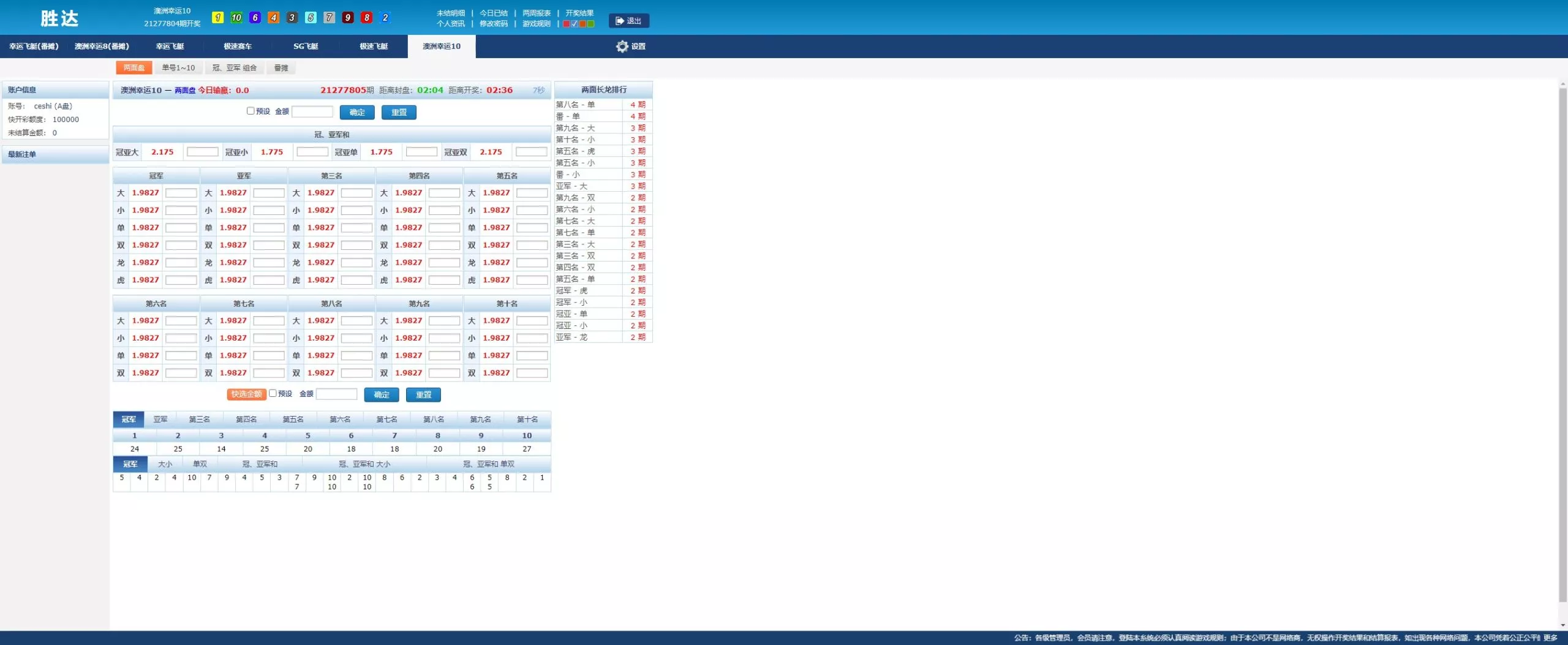Click the cyan number 5 ball

pos(311,18)
